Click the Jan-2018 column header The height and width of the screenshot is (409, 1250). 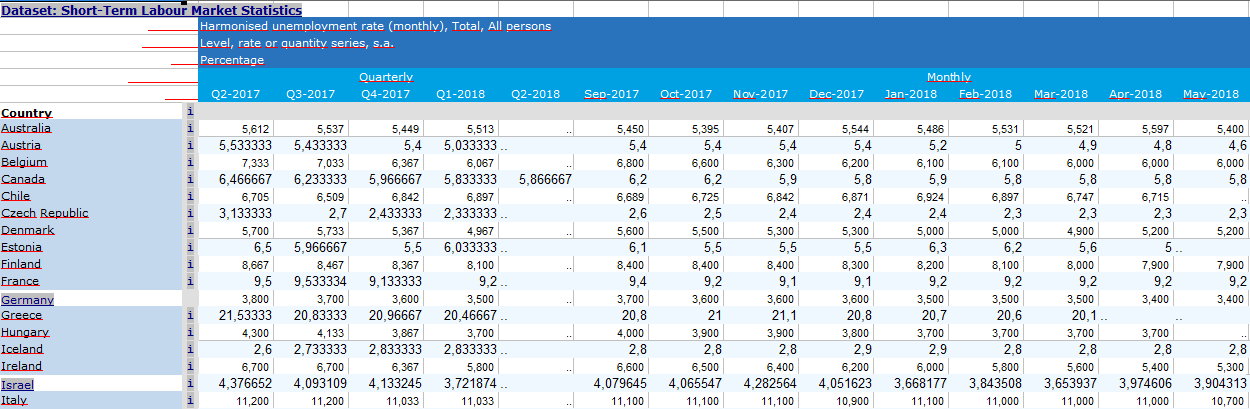coord(911,94)
